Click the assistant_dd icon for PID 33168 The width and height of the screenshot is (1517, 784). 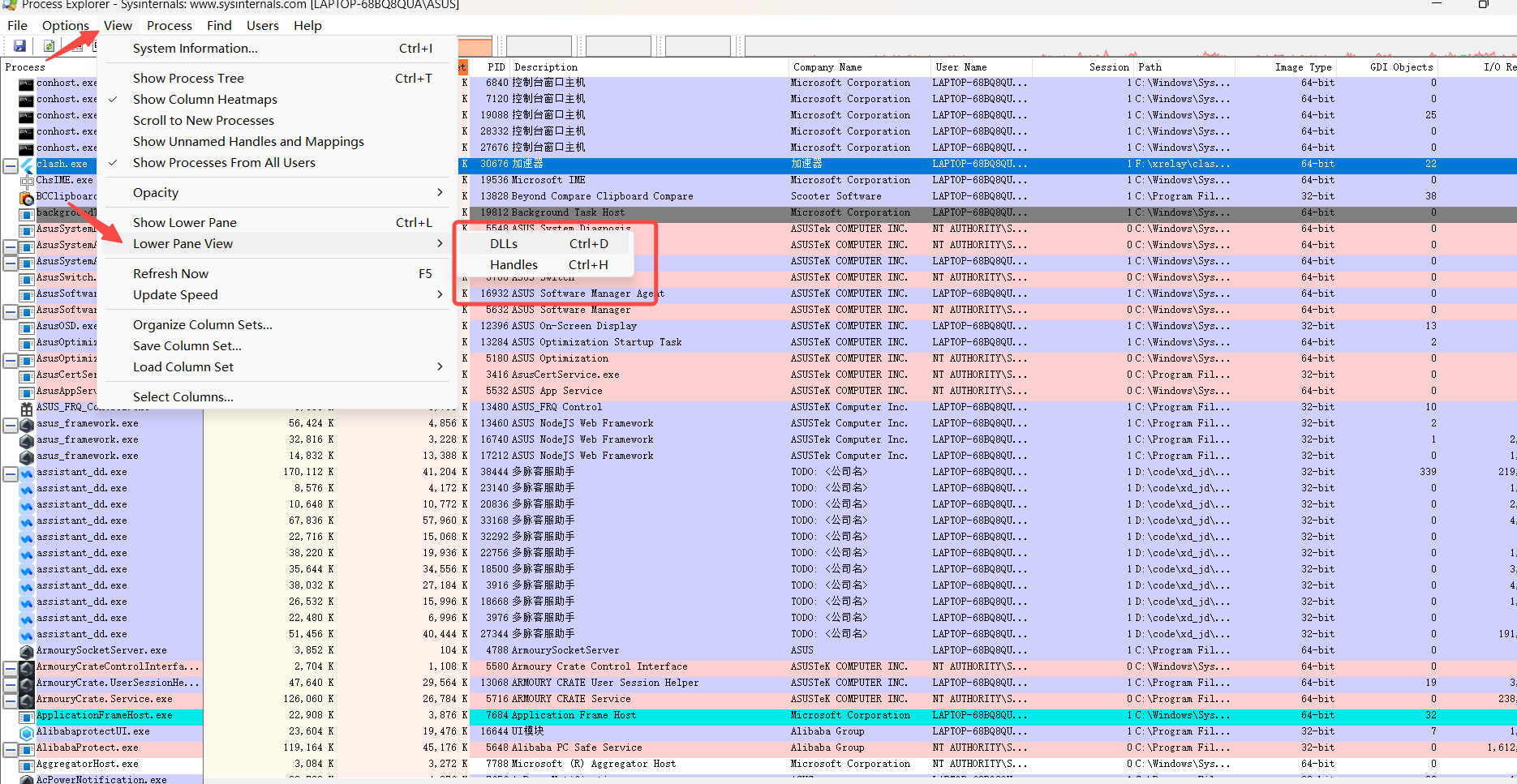[x=27, y=521]
